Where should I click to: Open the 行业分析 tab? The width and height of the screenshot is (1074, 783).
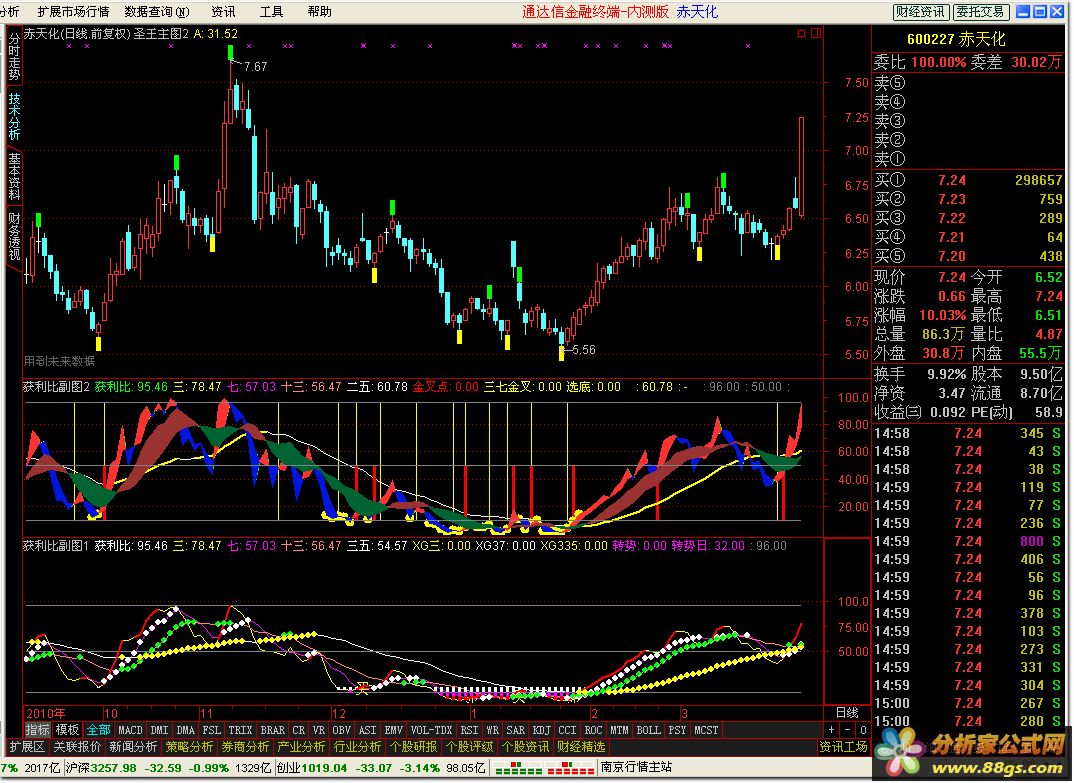pyautogui.click(x=358, y=747)
